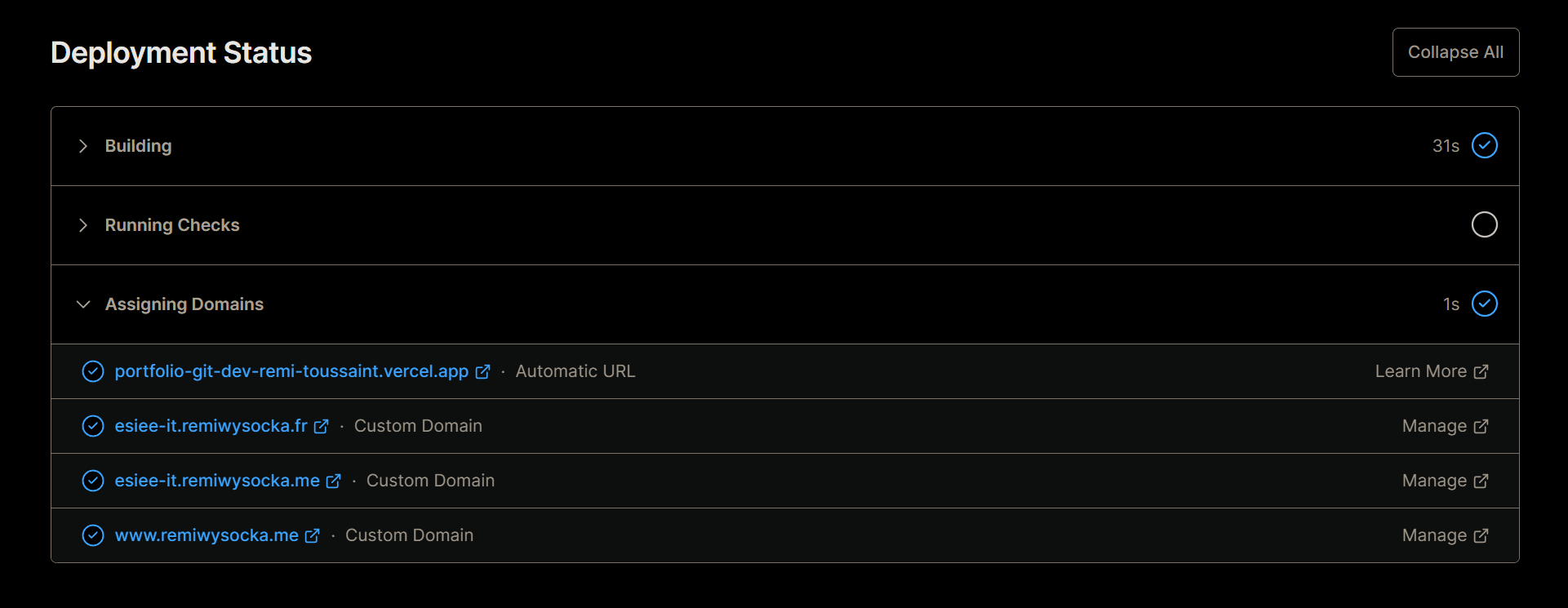
Task: Visit the esiee-it.remiwysocka.me domain link
Action: [x=217, y=481]
